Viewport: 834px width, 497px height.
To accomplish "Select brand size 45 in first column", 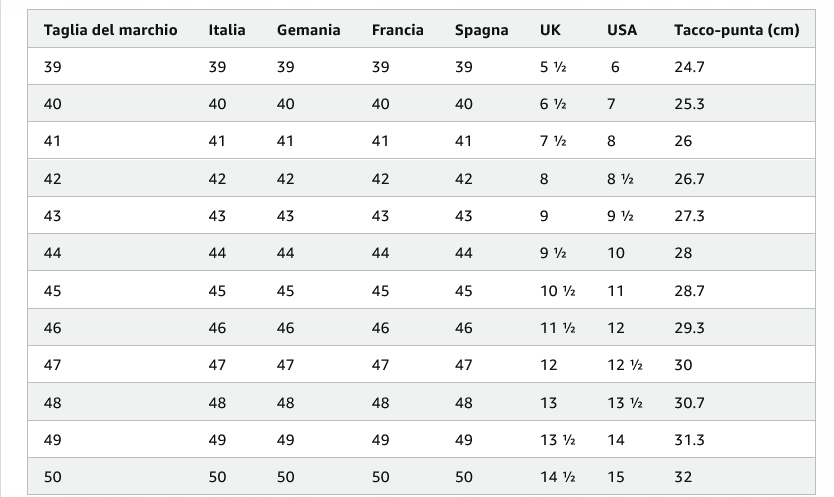I will coord(53,291).
